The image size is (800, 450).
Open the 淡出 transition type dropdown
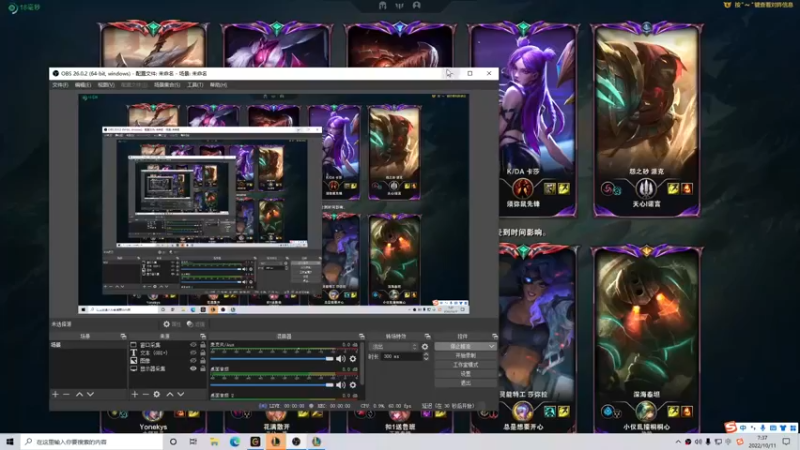coord(393,346)
